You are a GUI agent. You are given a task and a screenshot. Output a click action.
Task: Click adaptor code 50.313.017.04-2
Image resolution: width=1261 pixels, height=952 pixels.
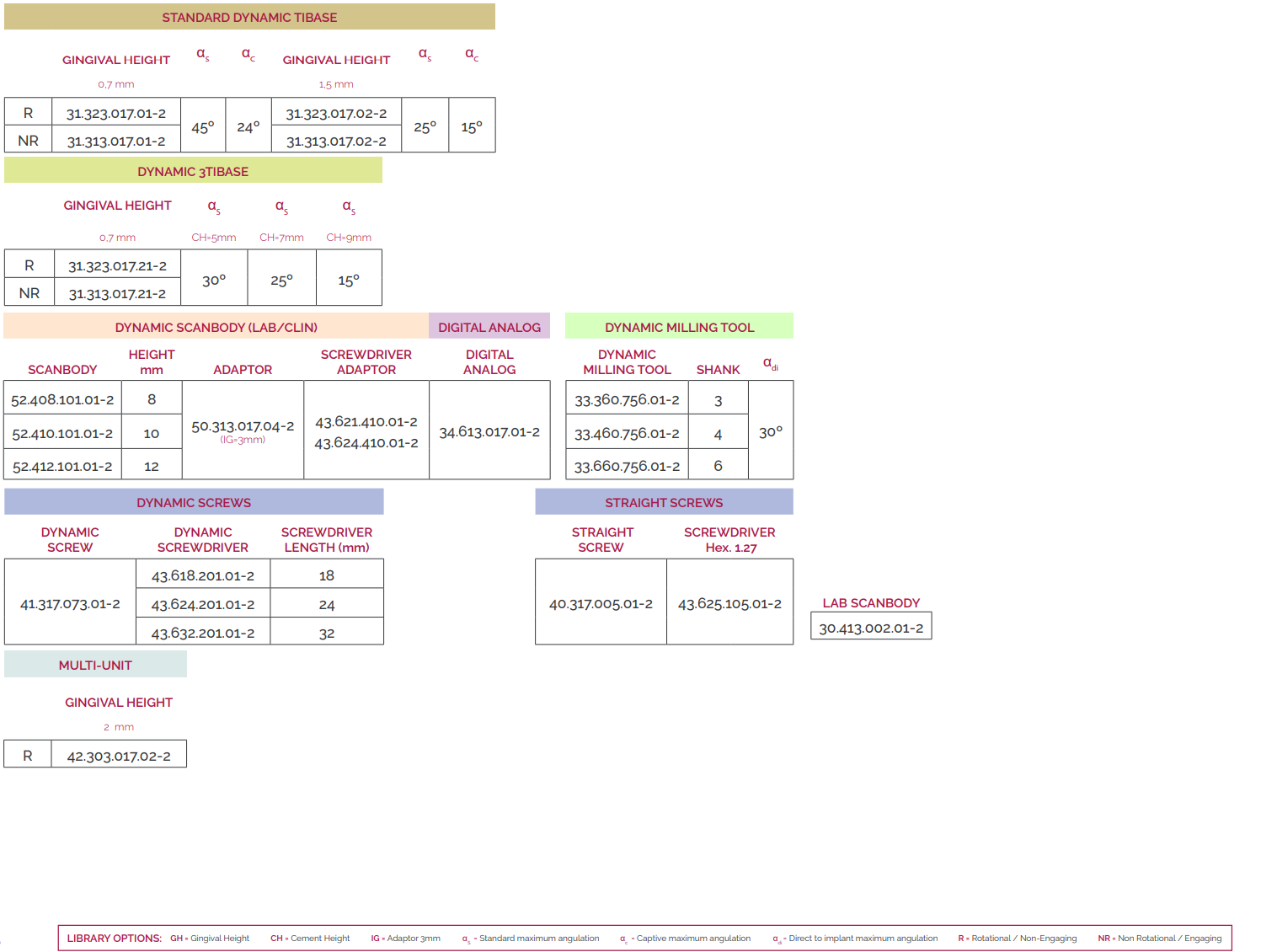[x=243, y=426]
